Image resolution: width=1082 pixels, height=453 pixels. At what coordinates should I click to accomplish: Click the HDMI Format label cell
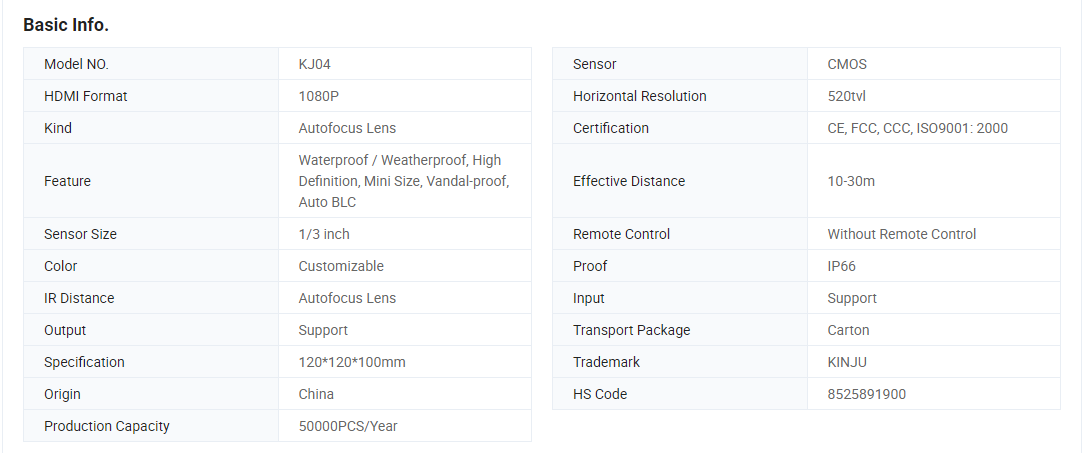(x=151, y=96)
